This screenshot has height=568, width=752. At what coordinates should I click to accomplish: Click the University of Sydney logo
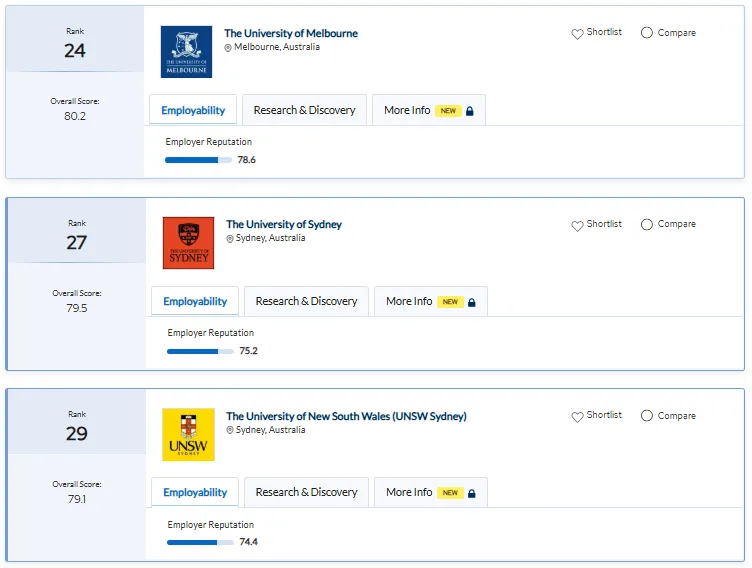point(188,243)
